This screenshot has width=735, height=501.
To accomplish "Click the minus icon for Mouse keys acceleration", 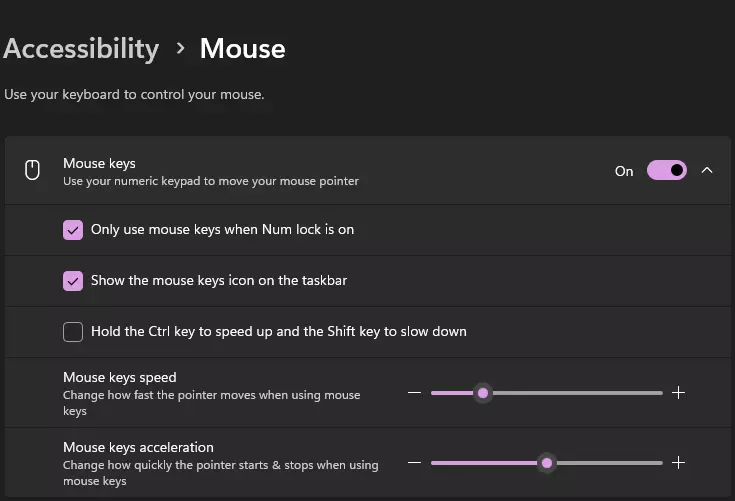I will point(415,463).
